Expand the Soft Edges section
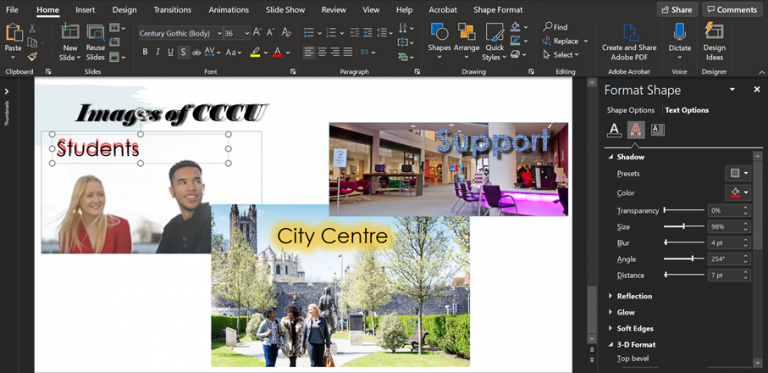This screenshot has width=768, height=373. click(611, 328)
